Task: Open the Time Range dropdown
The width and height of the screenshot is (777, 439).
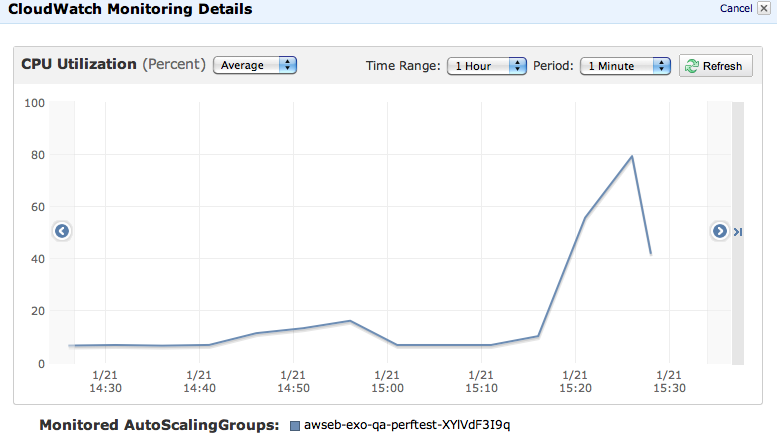Action: 486,66
